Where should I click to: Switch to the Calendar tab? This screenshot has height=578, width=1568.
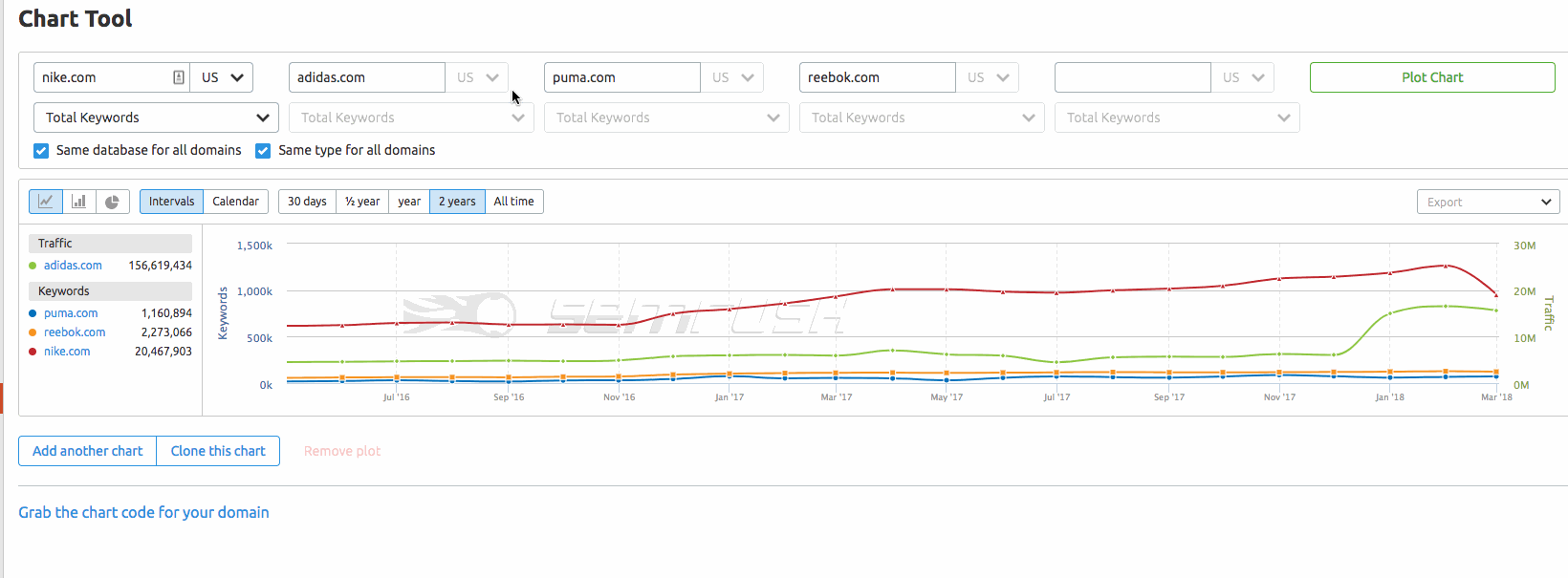click(235, 202)
